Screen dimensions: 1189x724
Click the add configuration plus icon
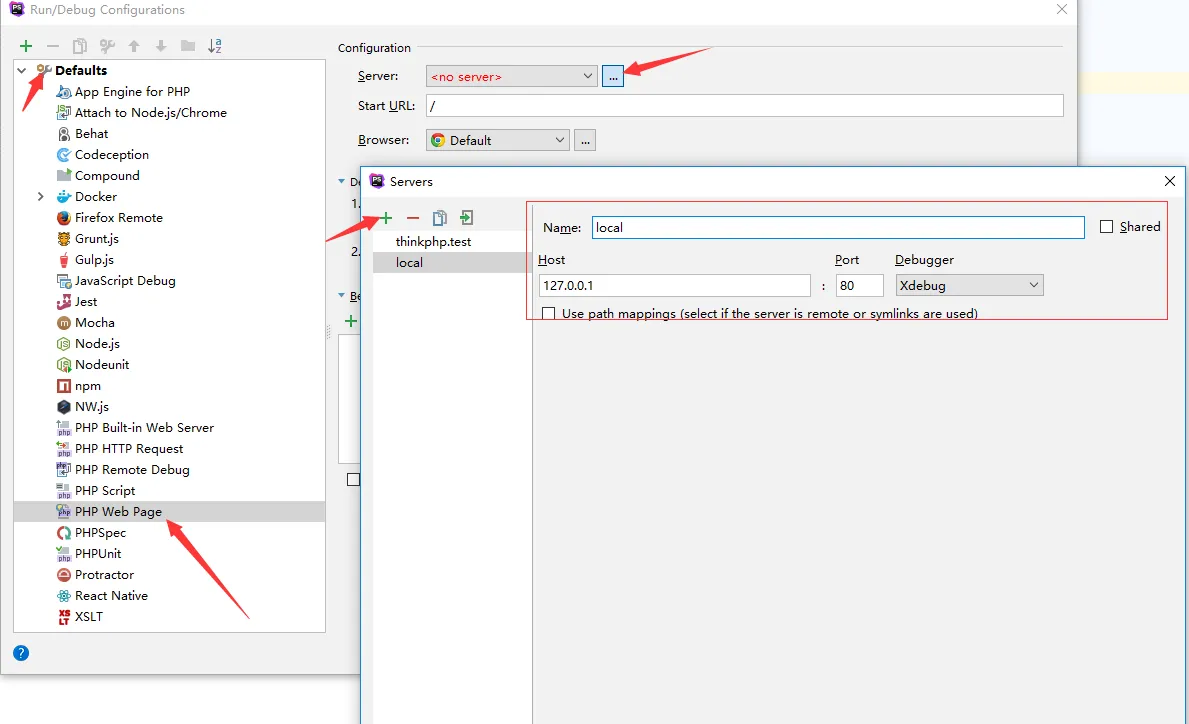pyautogui.click(x=26, y=46)
